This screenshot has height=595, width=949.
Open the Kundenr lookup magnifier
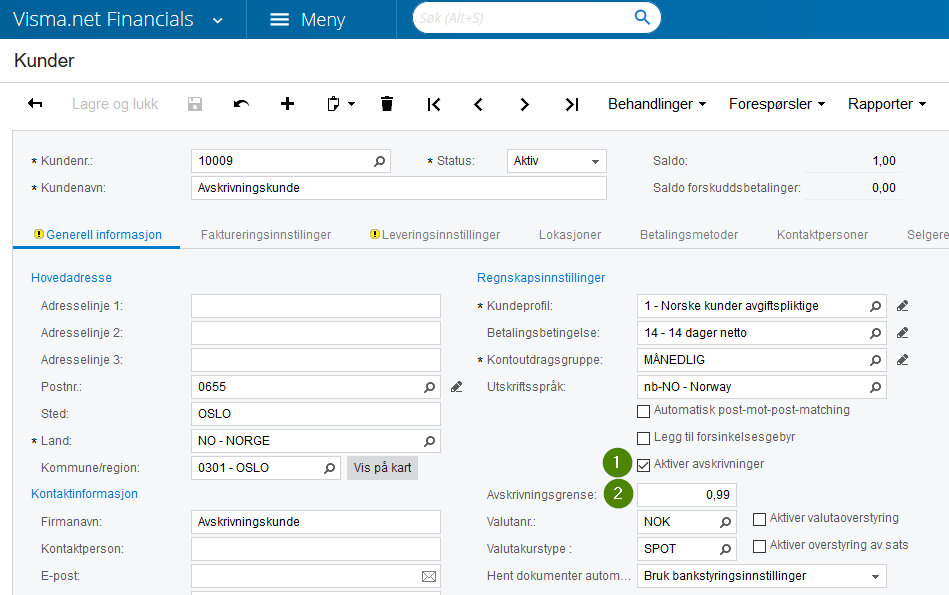379,161
